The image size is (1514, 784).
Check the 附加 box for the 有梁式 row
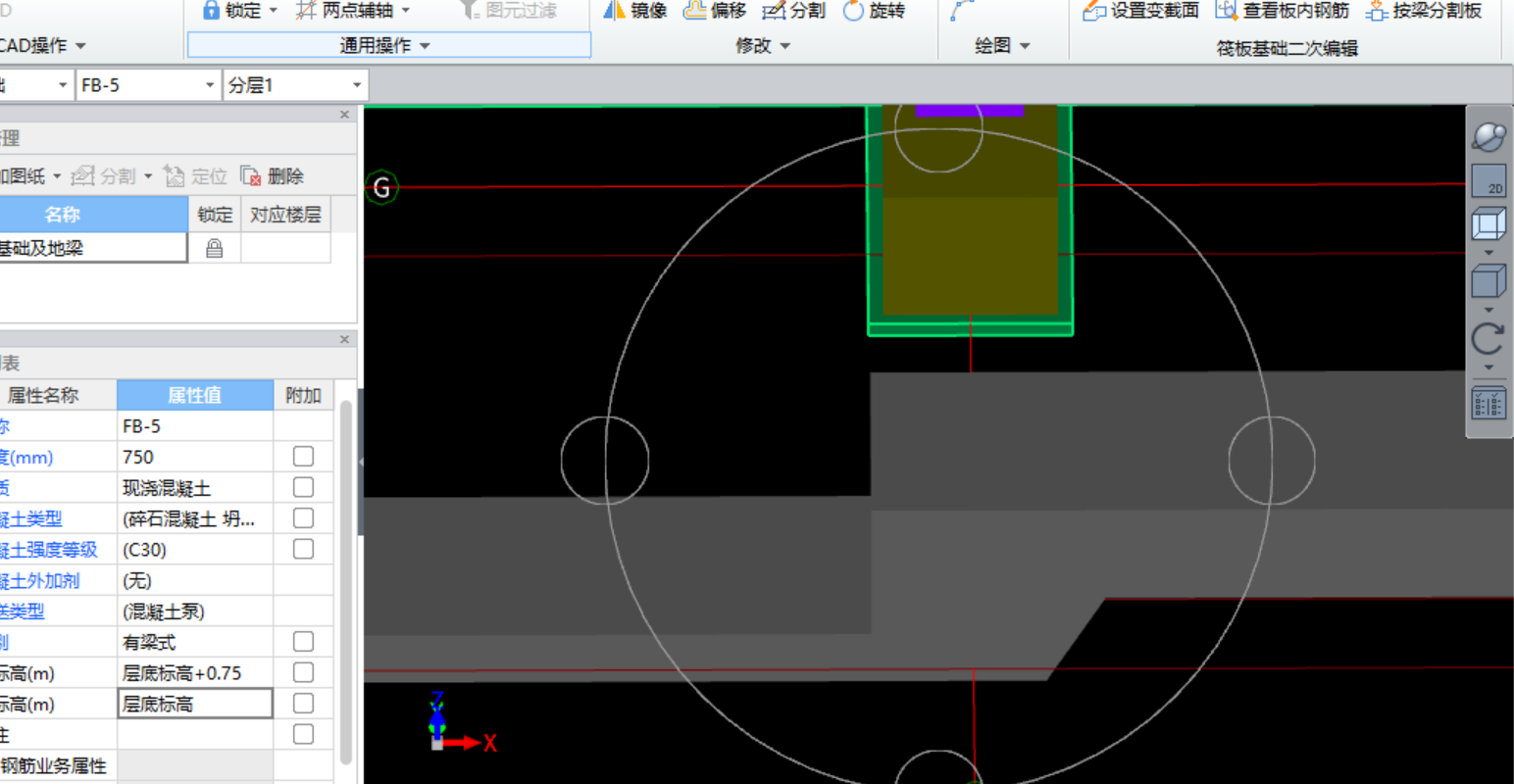[x=304, y=642]
